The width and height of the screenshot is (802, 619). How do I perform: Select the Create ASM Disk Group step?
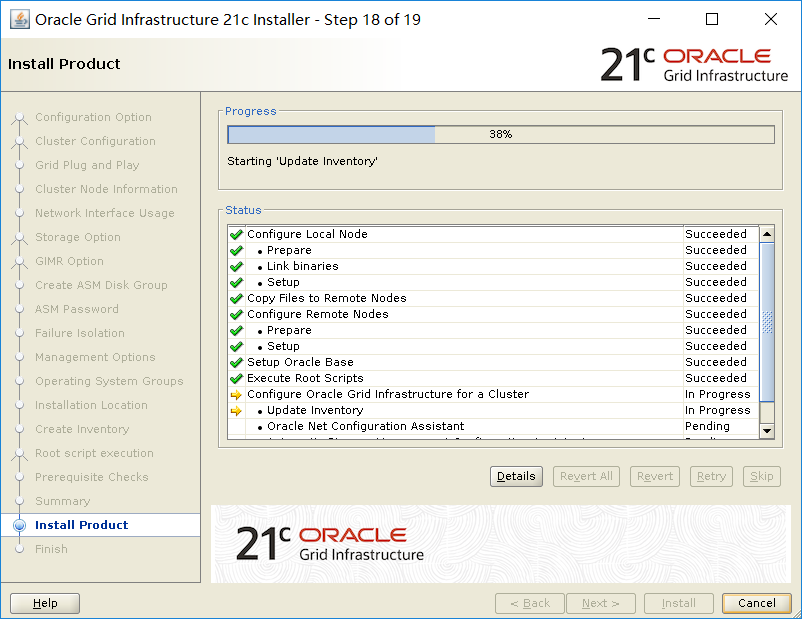101,285
